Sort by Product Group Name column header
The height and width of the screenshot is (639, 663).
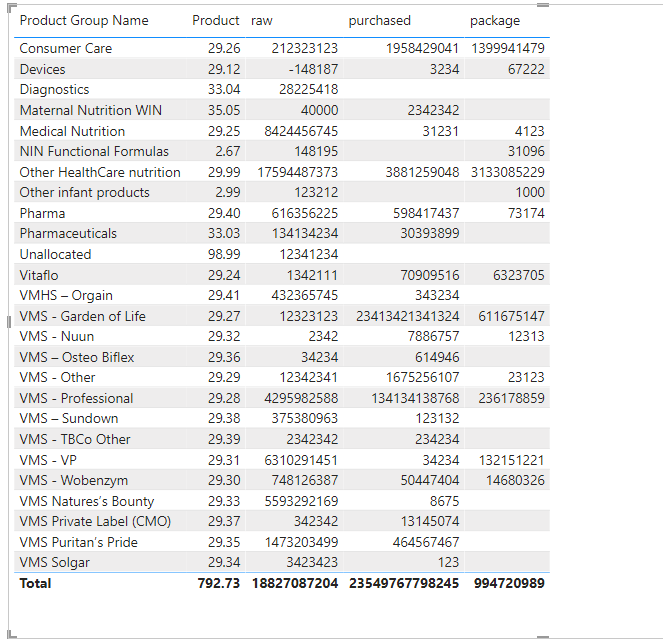[84, 20]
